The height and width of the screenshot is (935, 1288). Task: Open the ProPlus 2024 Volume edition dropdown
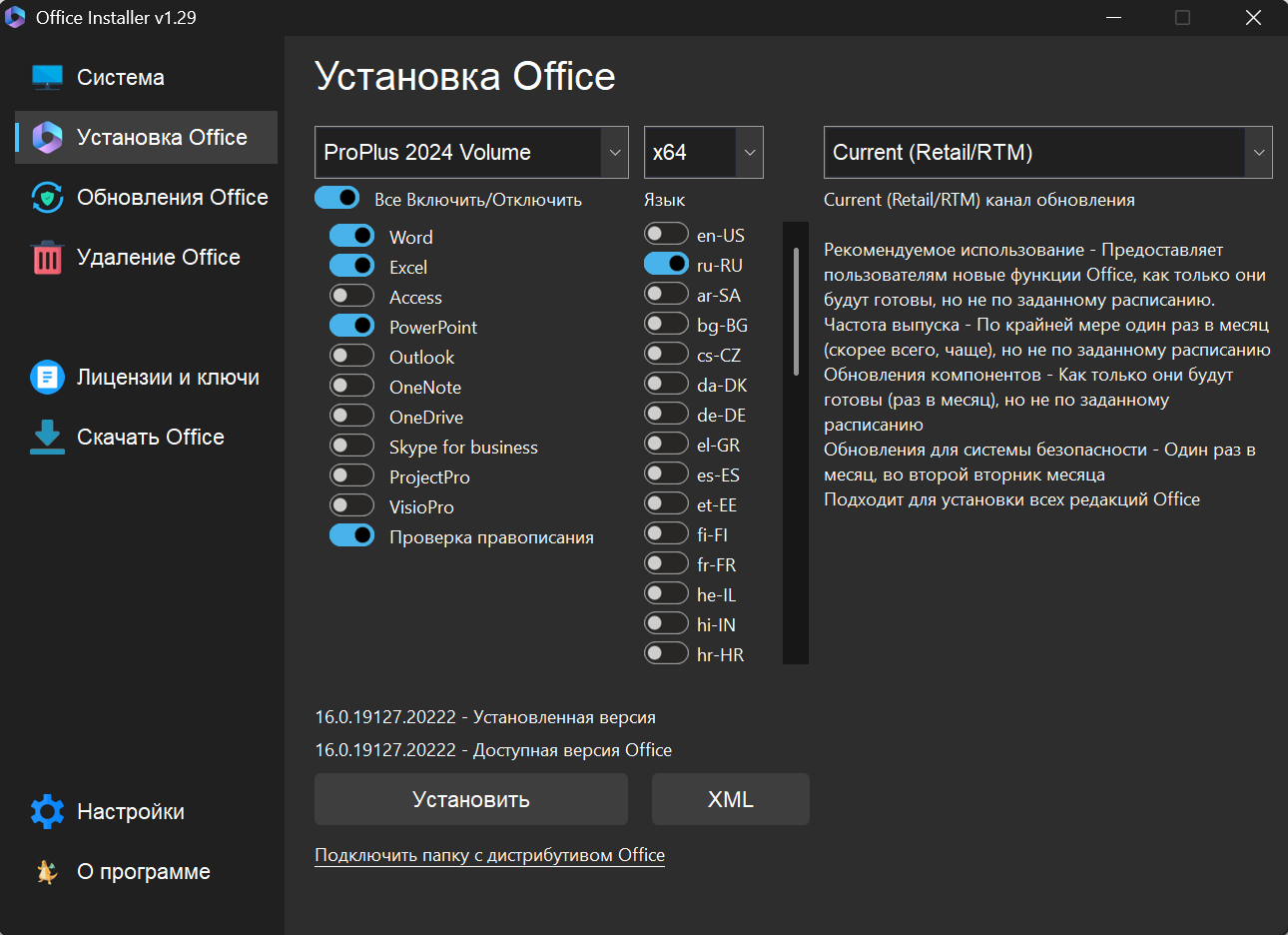(x=471, y=153)
